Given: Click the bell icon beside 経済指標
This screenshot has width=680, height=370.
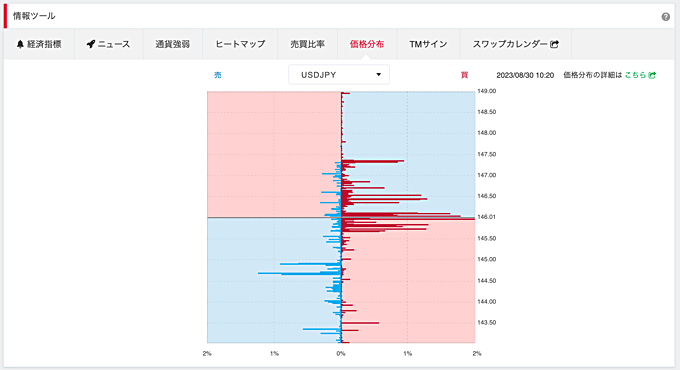Looking at the screenshot, I should 20,44.
